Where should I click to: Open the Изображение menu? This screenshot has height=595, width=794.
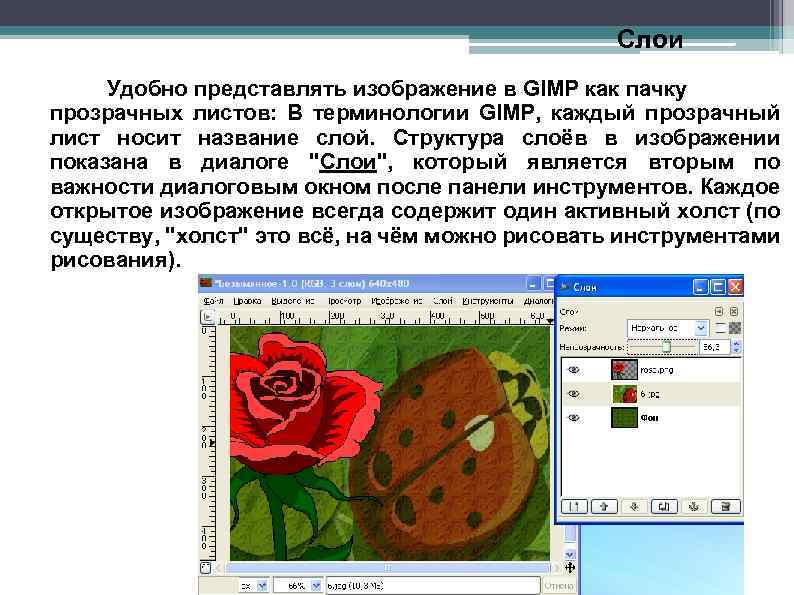pos(396,301)
